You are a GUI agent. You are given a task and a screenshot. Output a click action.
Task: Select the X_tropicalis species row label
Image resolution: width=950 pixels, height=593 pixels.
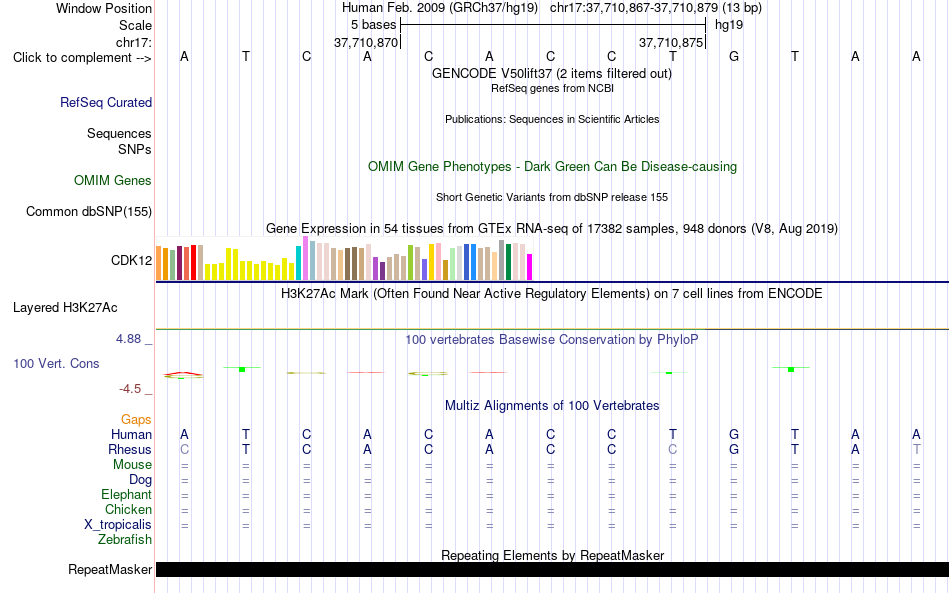point(118,525)
